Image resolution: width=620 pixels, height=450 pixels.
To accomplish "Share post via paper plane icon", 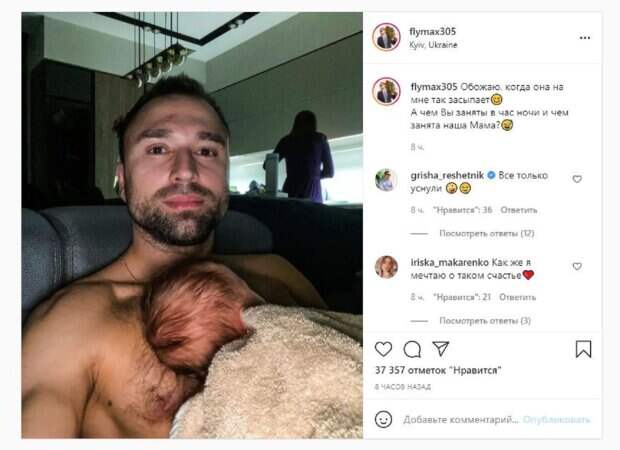I will pos(440,349).
